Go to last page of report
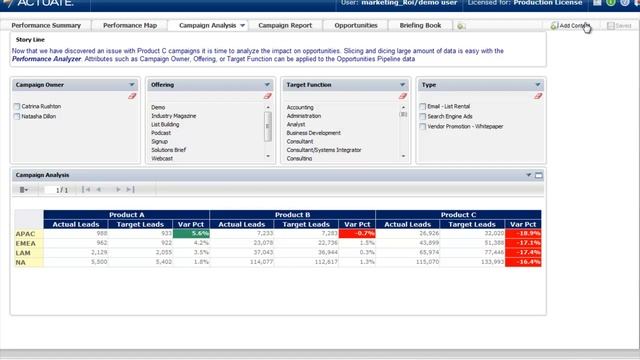Screen dimensions: 640x360 tap(130, 189)
